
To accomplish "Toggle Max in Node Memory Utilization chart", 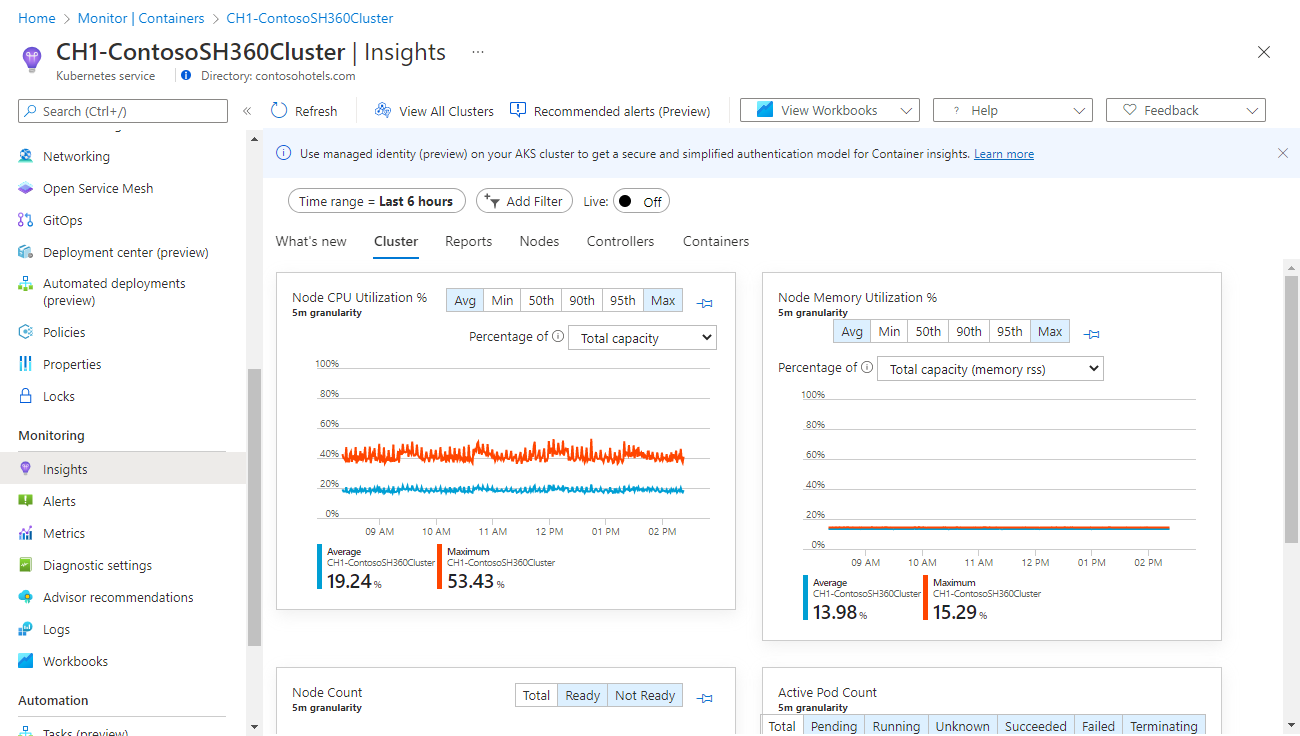I will coord(1050,331).
